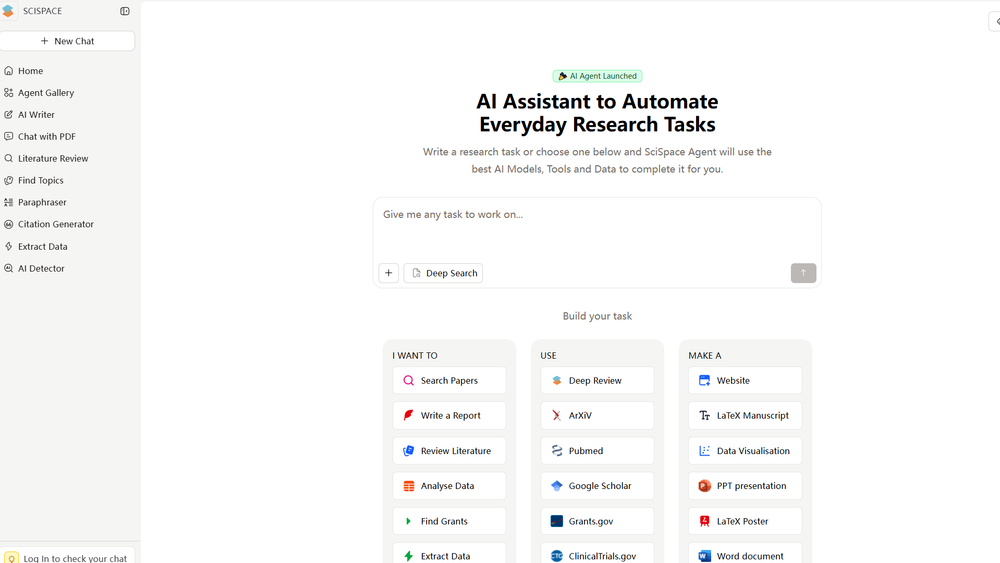Choose LaTeX Poster output
Screen dimensions: 1000x563
pyautogui.click(x=745, y=521)
